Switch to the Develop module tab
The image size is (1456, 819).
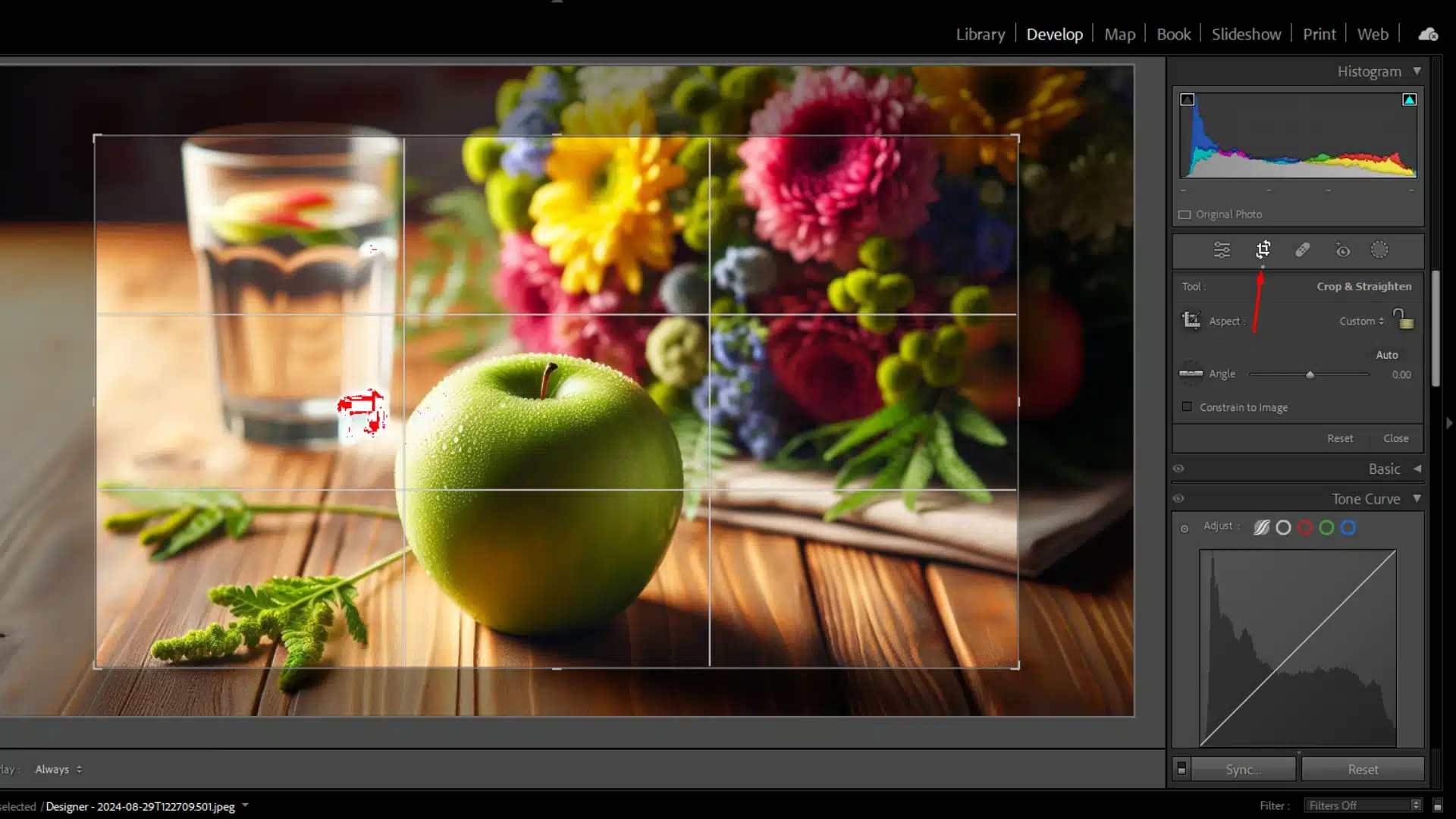[1055, 34]
